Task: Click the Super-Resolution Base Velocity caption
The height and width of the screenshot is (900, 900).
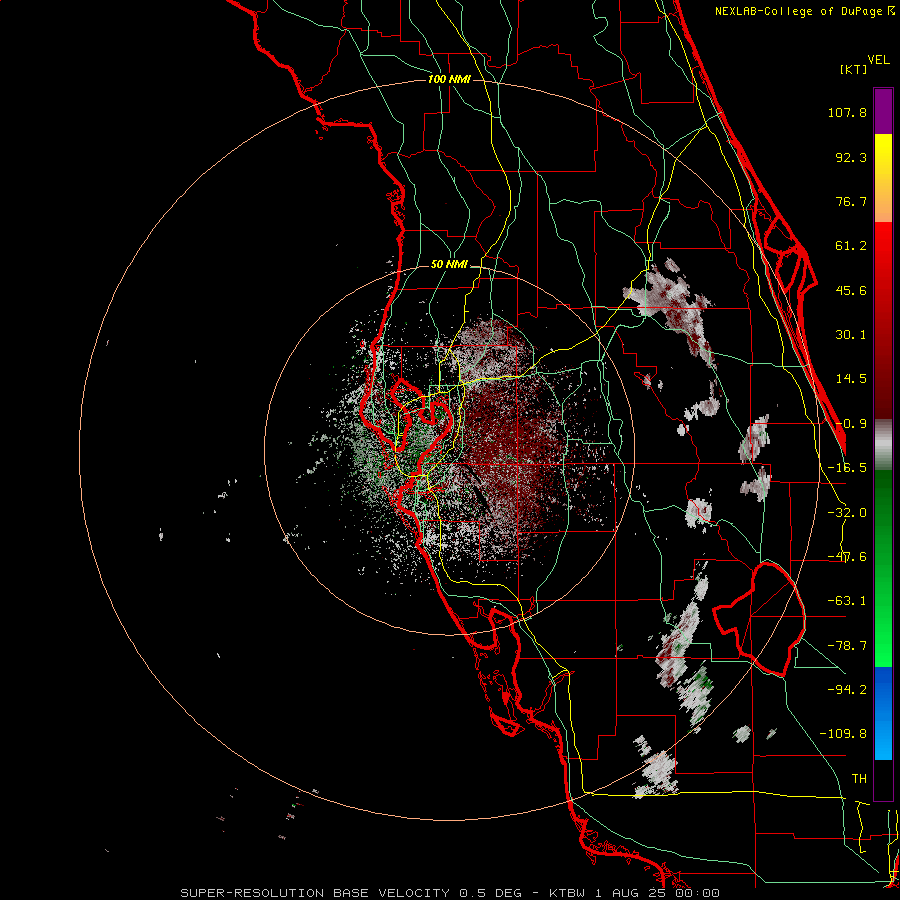Action: point(450,893)
